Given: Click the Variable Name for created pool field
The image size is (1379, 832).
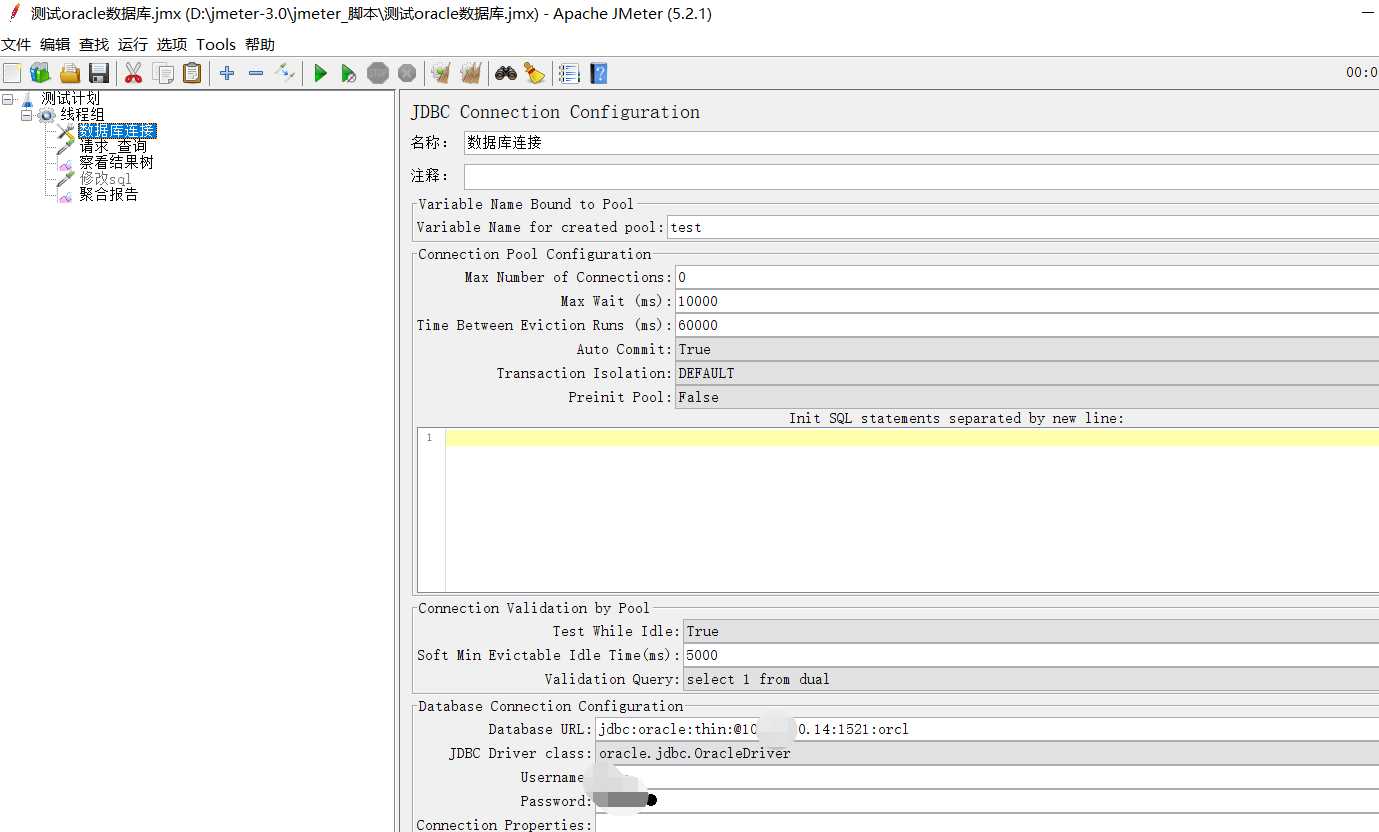Looking at the screenshot, I should click(1023, 227).
